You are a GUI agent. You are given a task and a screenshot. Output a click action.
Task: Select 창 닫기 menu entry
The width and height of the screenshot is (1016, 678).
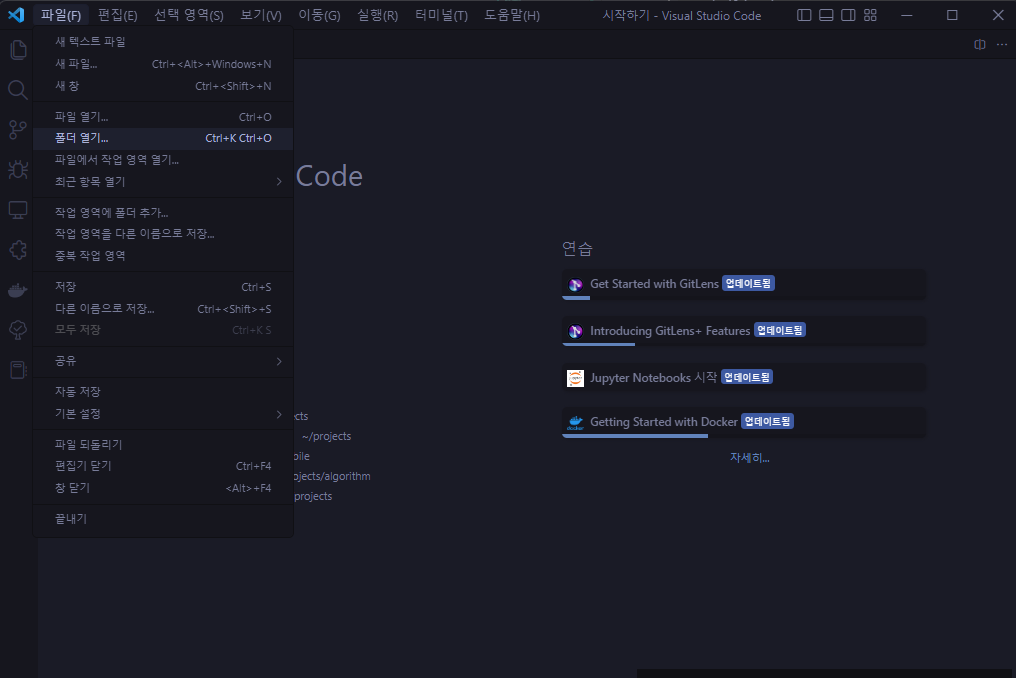pyautogui.click(x=163, y=487)
